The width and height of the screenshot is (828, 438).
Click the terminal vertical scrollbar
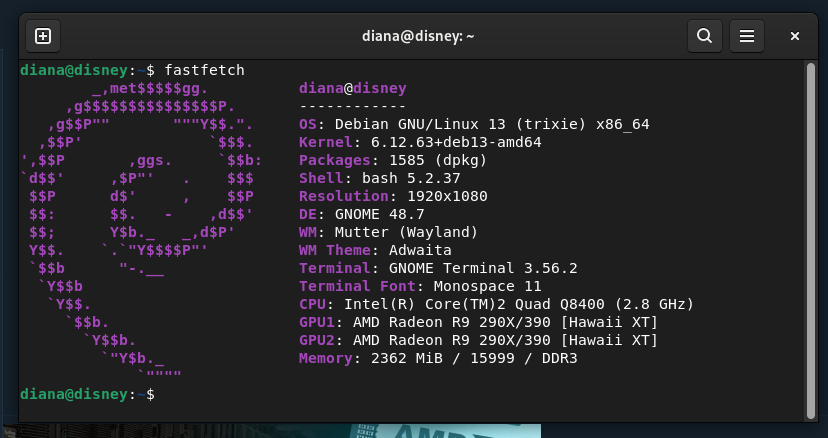click(811, 240)
